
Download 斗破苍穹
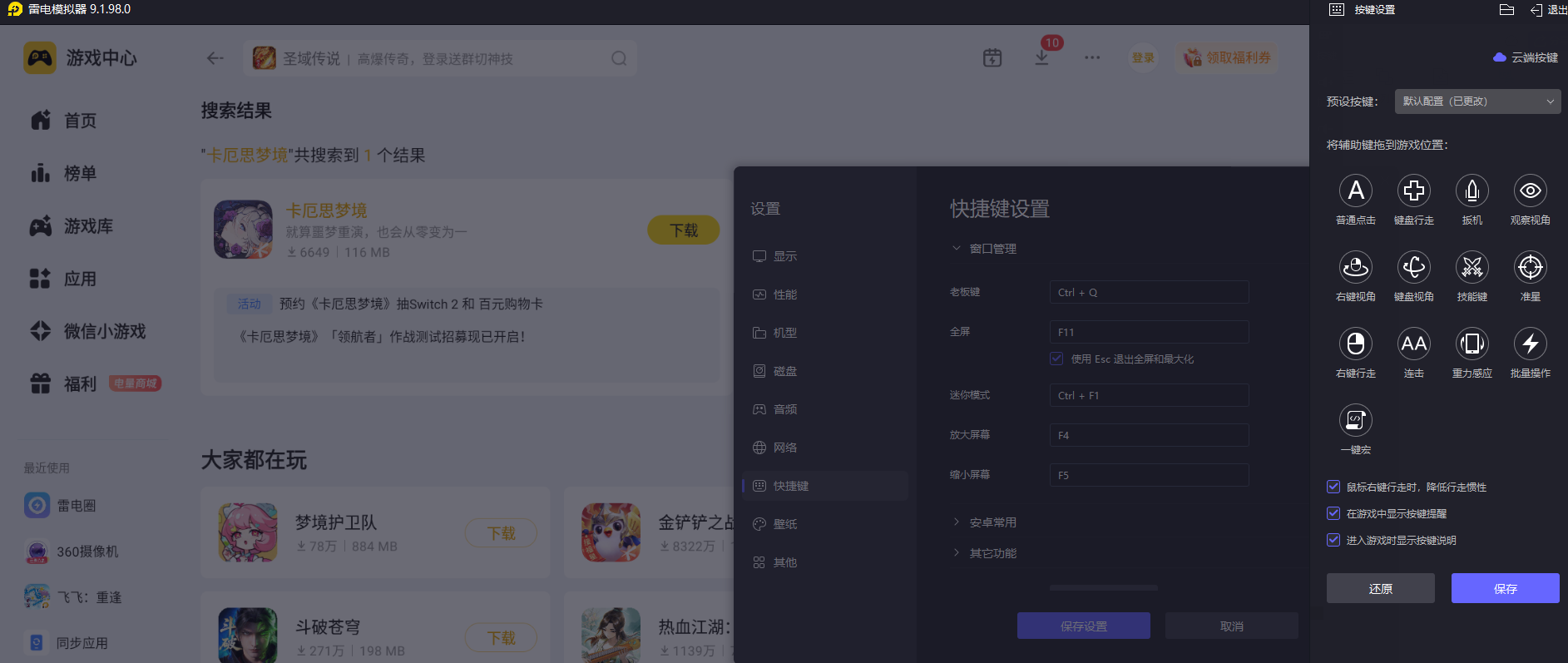pyautogui.click(x=501, y=638)
